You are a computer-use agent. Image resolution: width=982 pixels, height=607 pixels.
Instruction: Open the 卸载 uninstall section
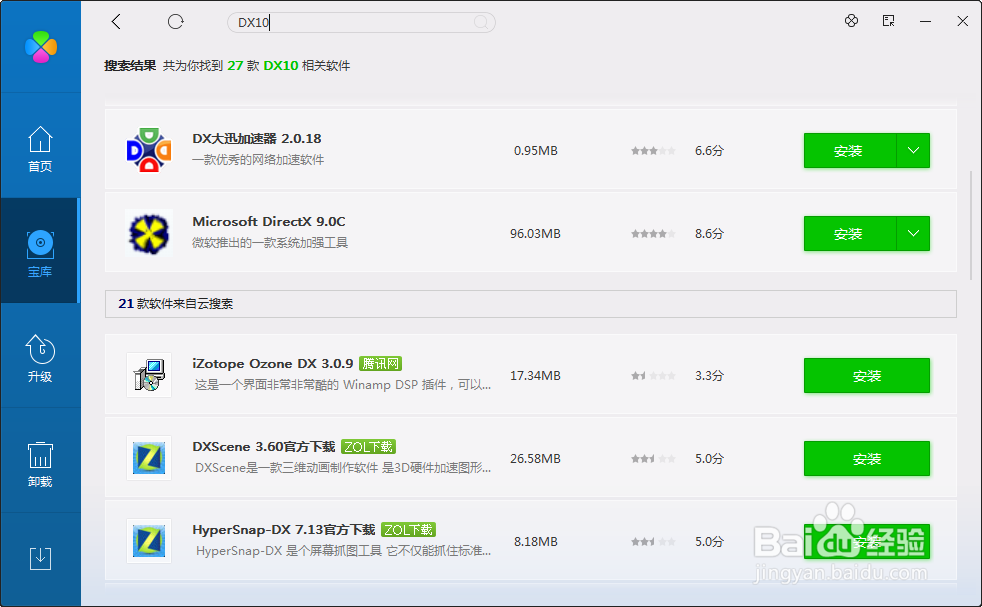tap(40, 464)
